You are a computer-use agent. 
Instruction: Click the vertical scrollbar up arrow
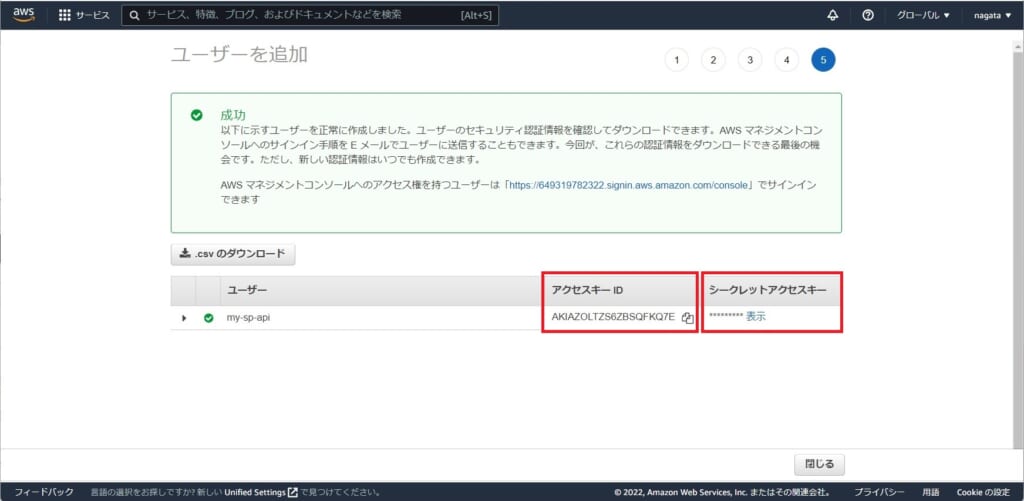tap(1018, 46)
